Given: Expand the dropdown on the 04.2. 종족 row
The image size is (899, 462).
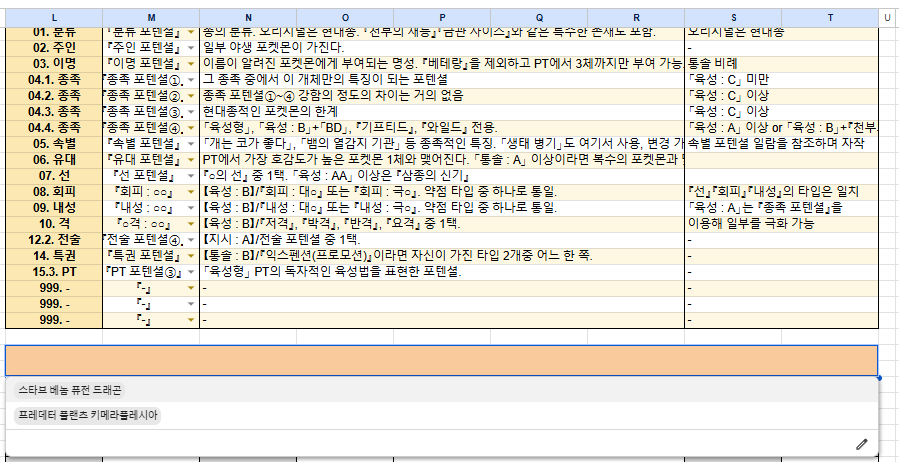Looking at the screenshot, I should [191, 96].
